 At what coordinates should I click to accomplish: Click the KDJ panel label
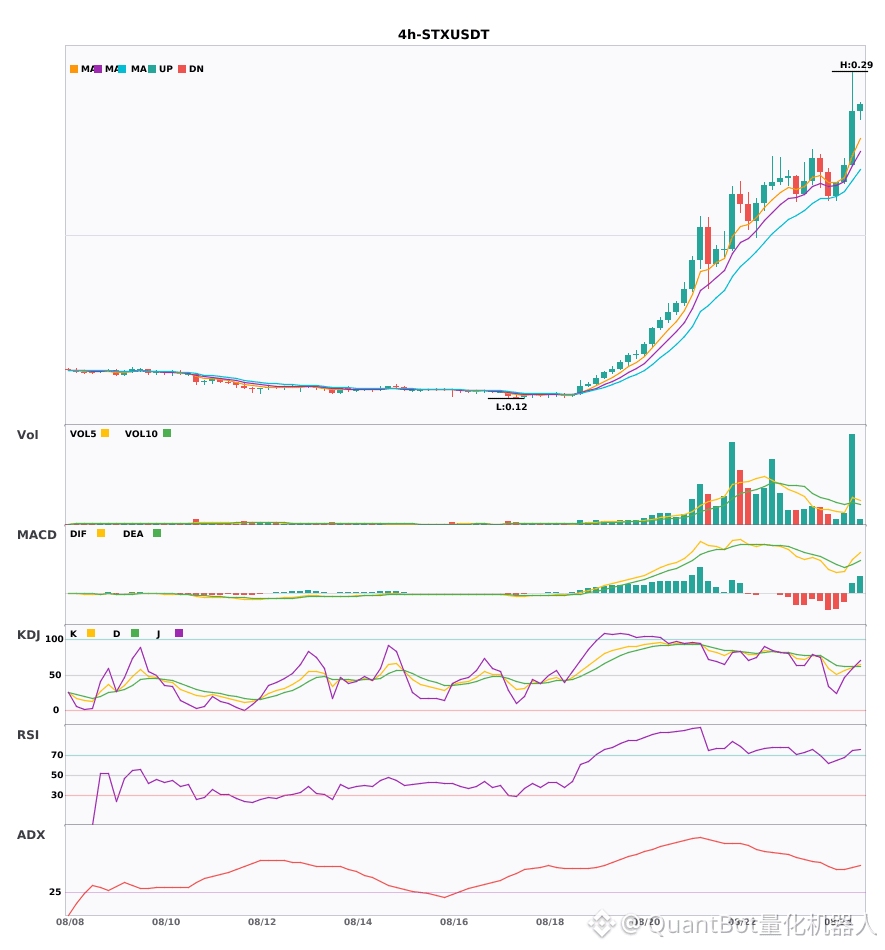coord(28,635)
